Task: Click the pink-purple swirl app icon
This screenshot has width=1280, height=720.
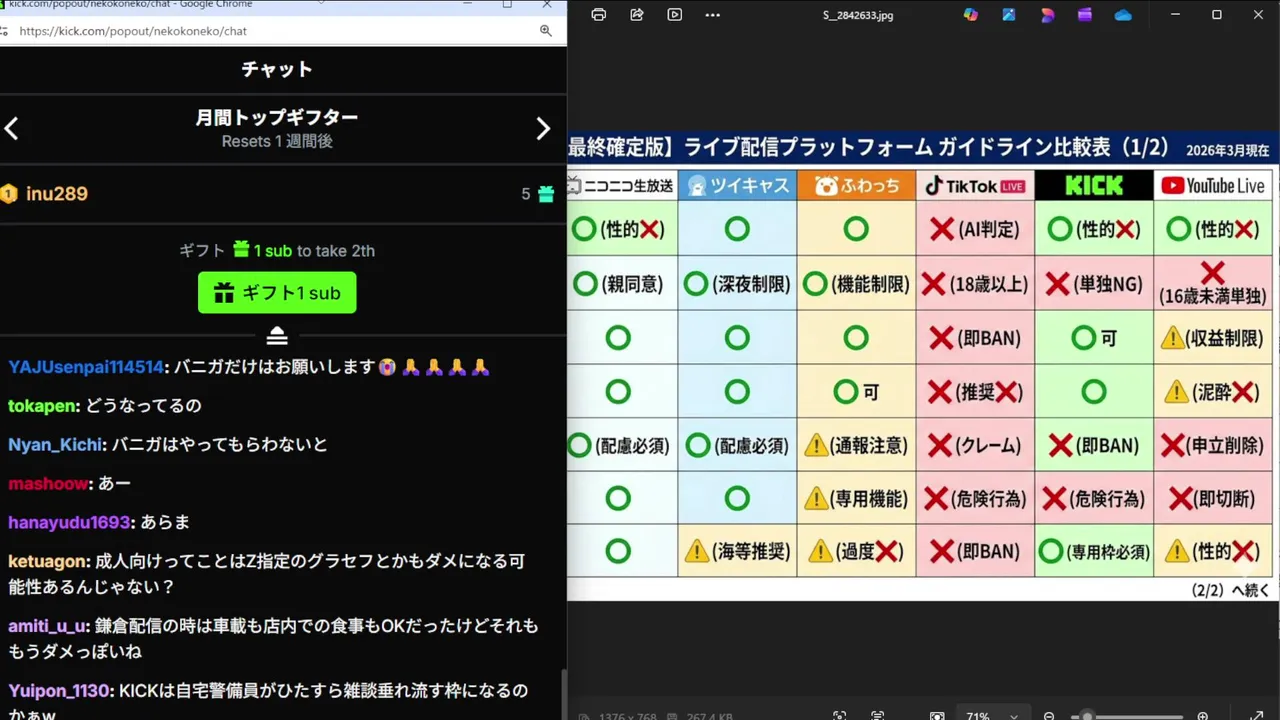Action: coord(1047,15)
